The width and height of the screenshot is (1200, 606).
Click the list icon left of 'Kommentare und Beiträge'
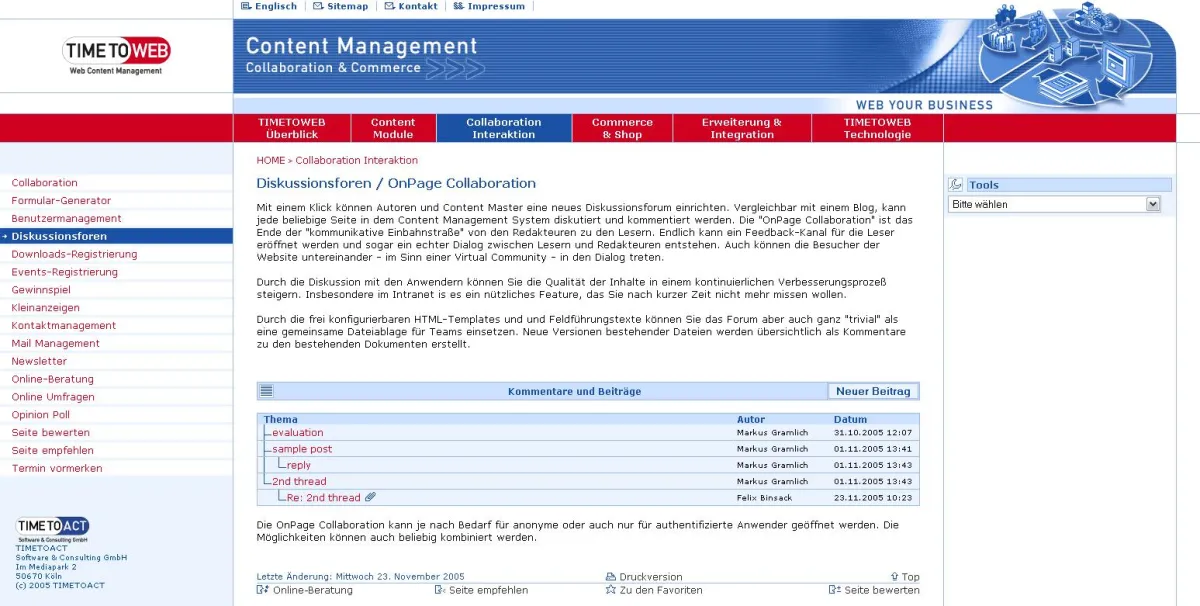[265, 390]
